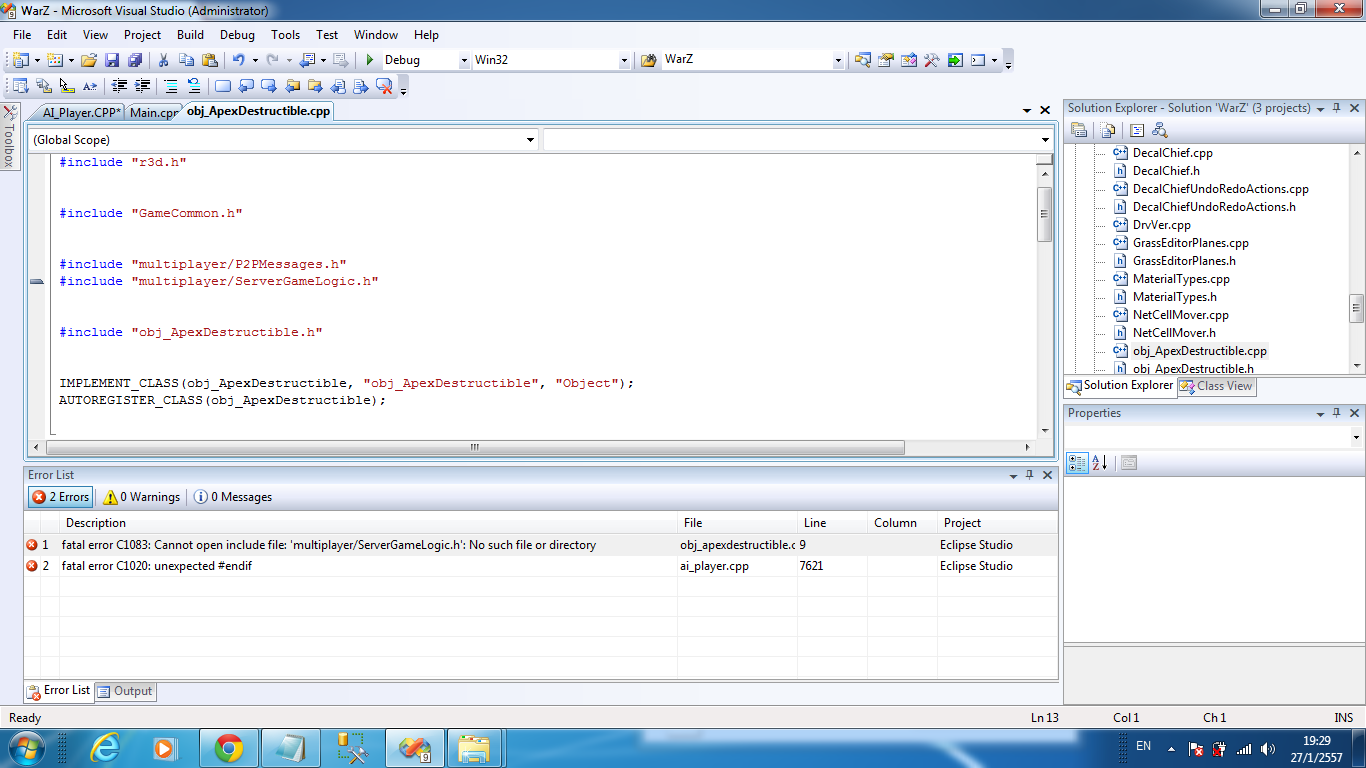1366x768 pixels.
Task: Open the Build menu
Action: pyautogui.click(x=190, y=35)
